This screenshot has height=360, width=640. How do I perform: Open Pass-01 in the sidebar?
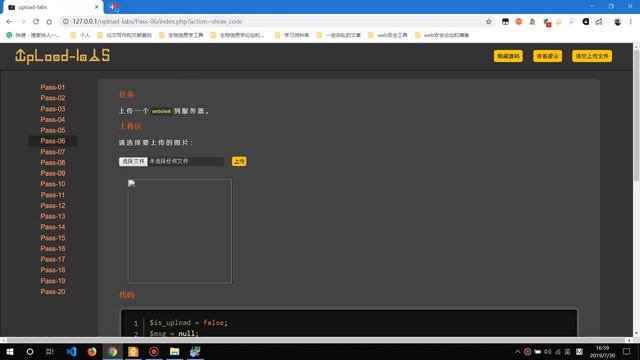(53, 87)
